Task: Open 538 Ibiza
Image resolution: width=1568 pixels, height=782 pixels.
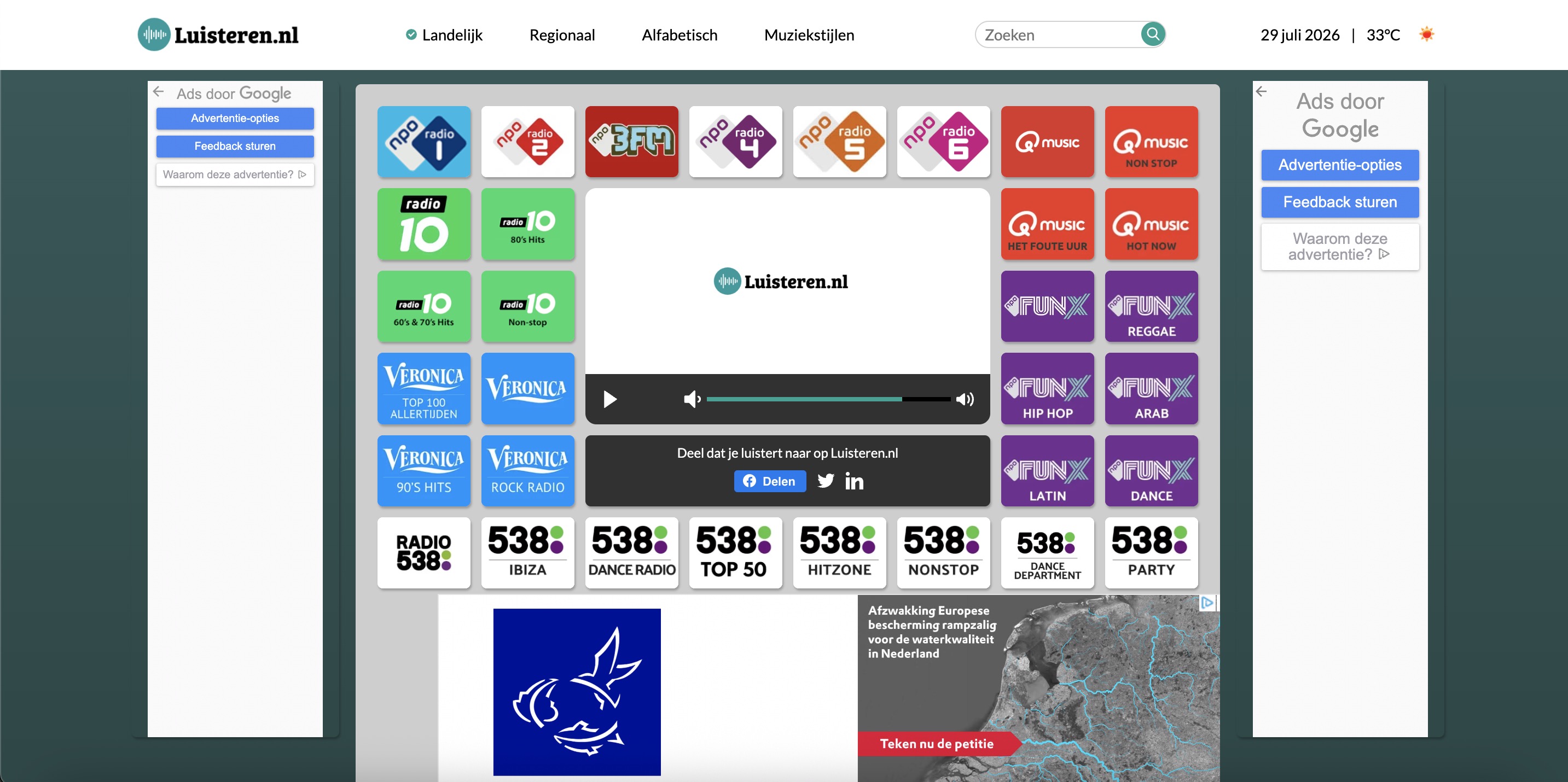Action: 528,552
